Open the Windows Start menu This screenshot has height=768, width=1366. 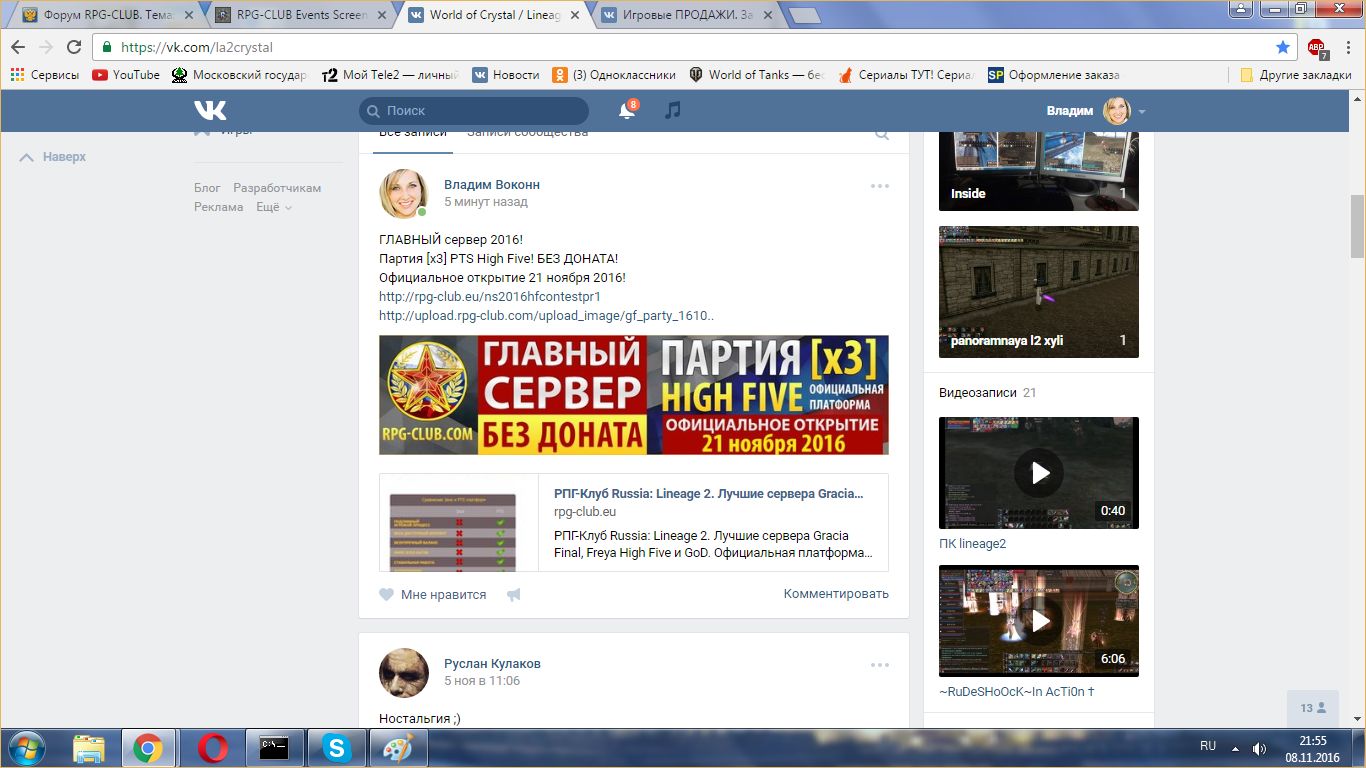(27, 748)
